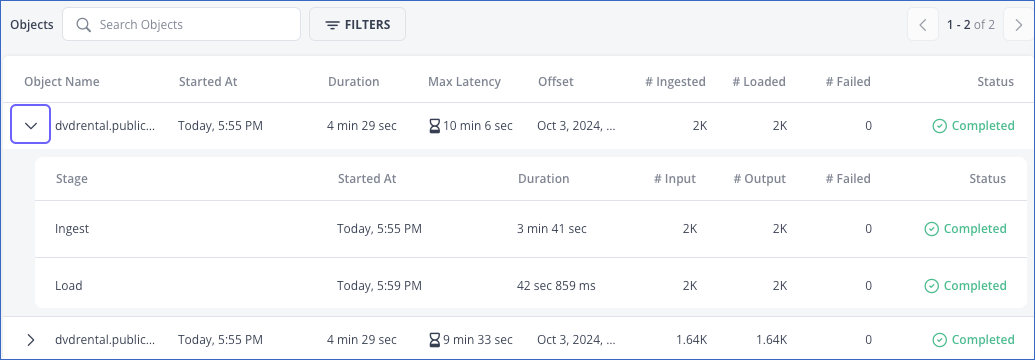Click the filter lines icon in FILTERS
The image size is (1035, 360).
(x=332, y=25)
